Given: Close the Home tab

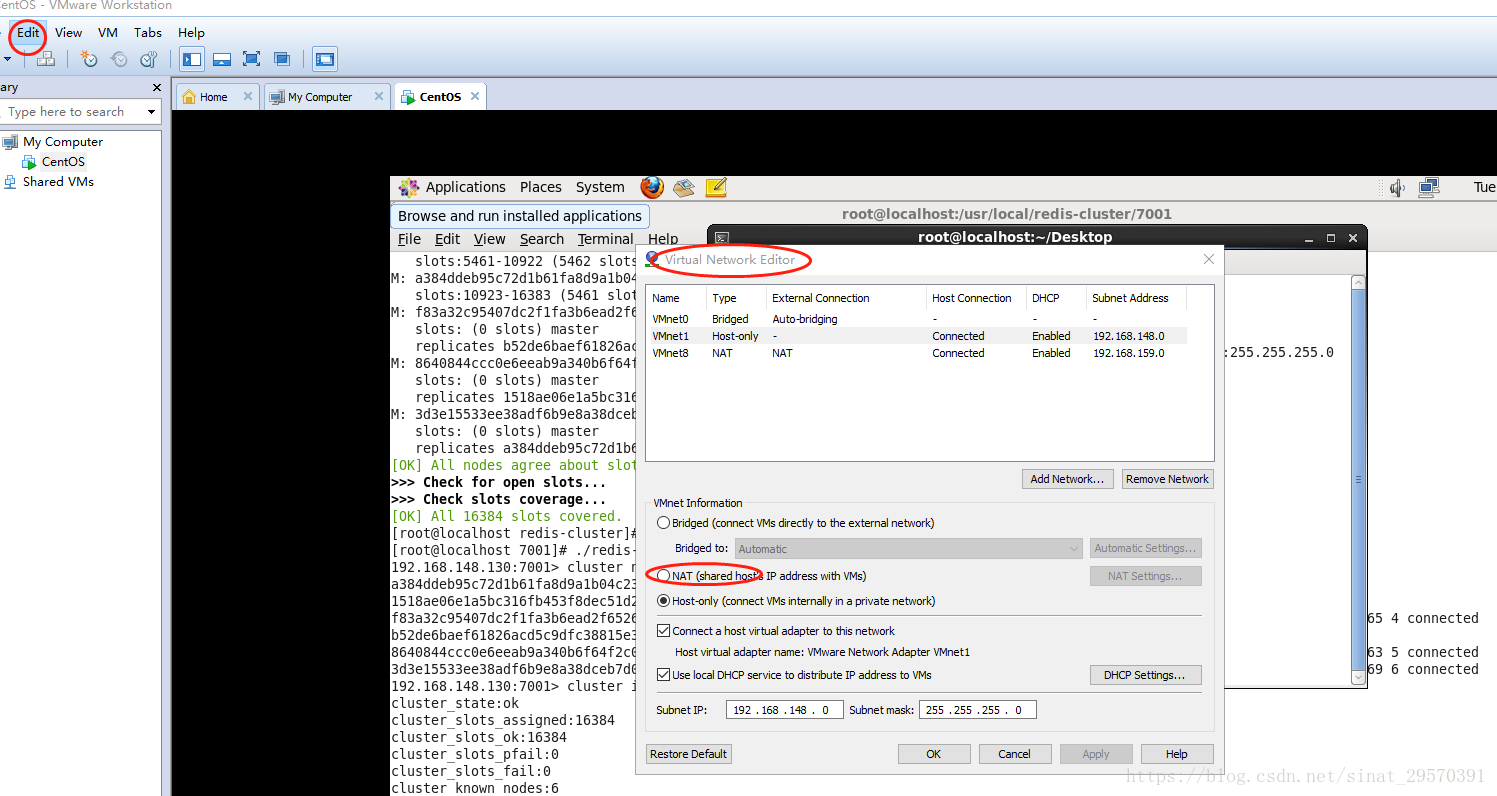Looking at the screenshot, I should [x=248, y=96].
